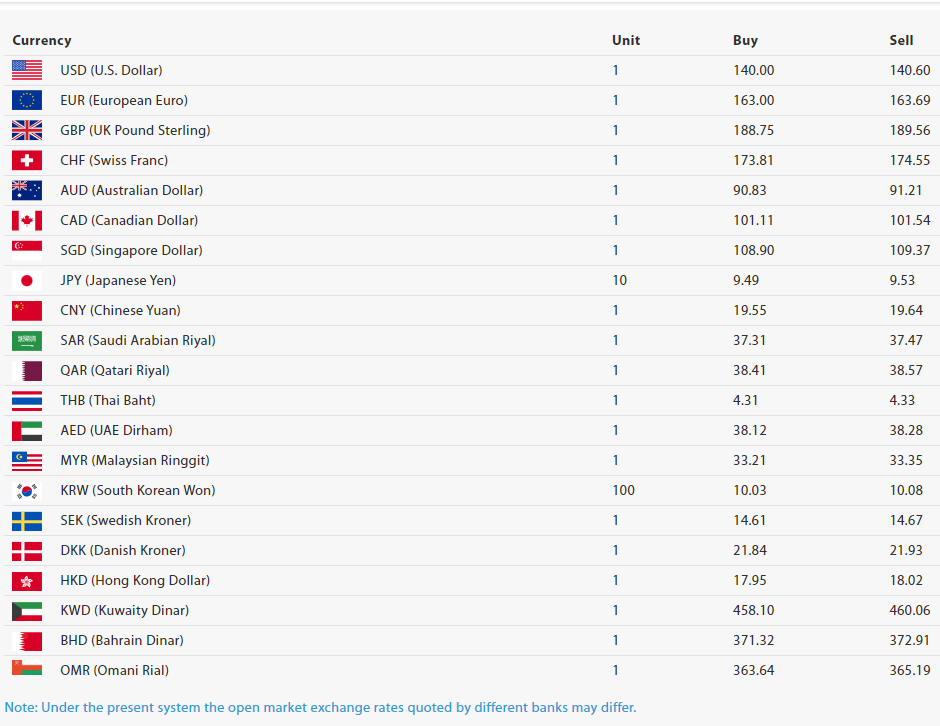Click the Saudi Arabian flag icon
This screenshot has height=726, width=940.
click(27, 340)
